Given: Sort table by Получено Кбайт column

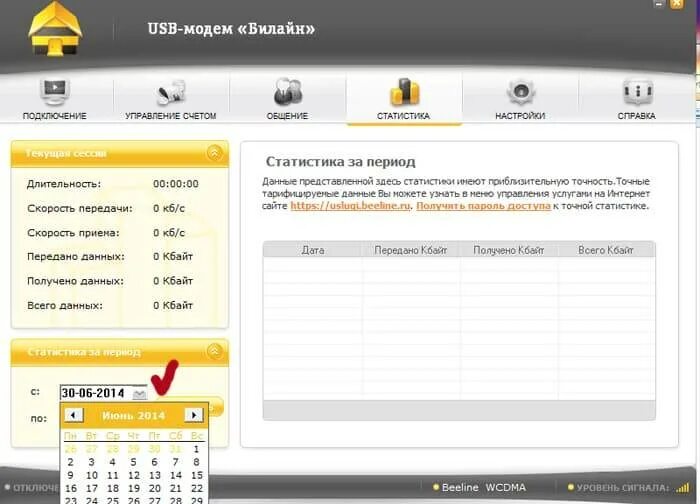Looking at the screenshot, I should (x=509, y=250).
